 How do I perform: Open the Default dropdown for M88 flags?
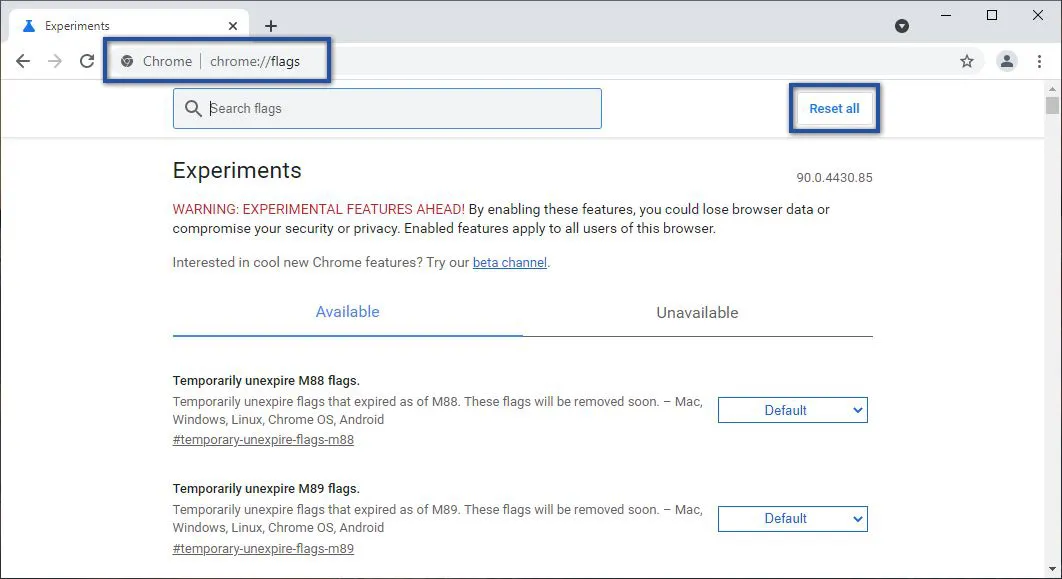(x=792, y=410)
